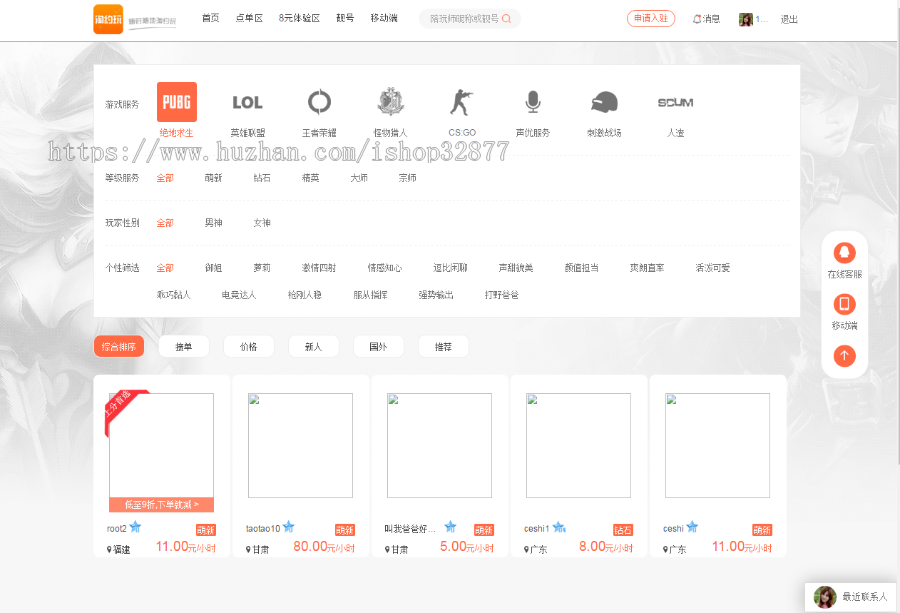Activate the 综合排序 sorting control

(x=119, y=346)
